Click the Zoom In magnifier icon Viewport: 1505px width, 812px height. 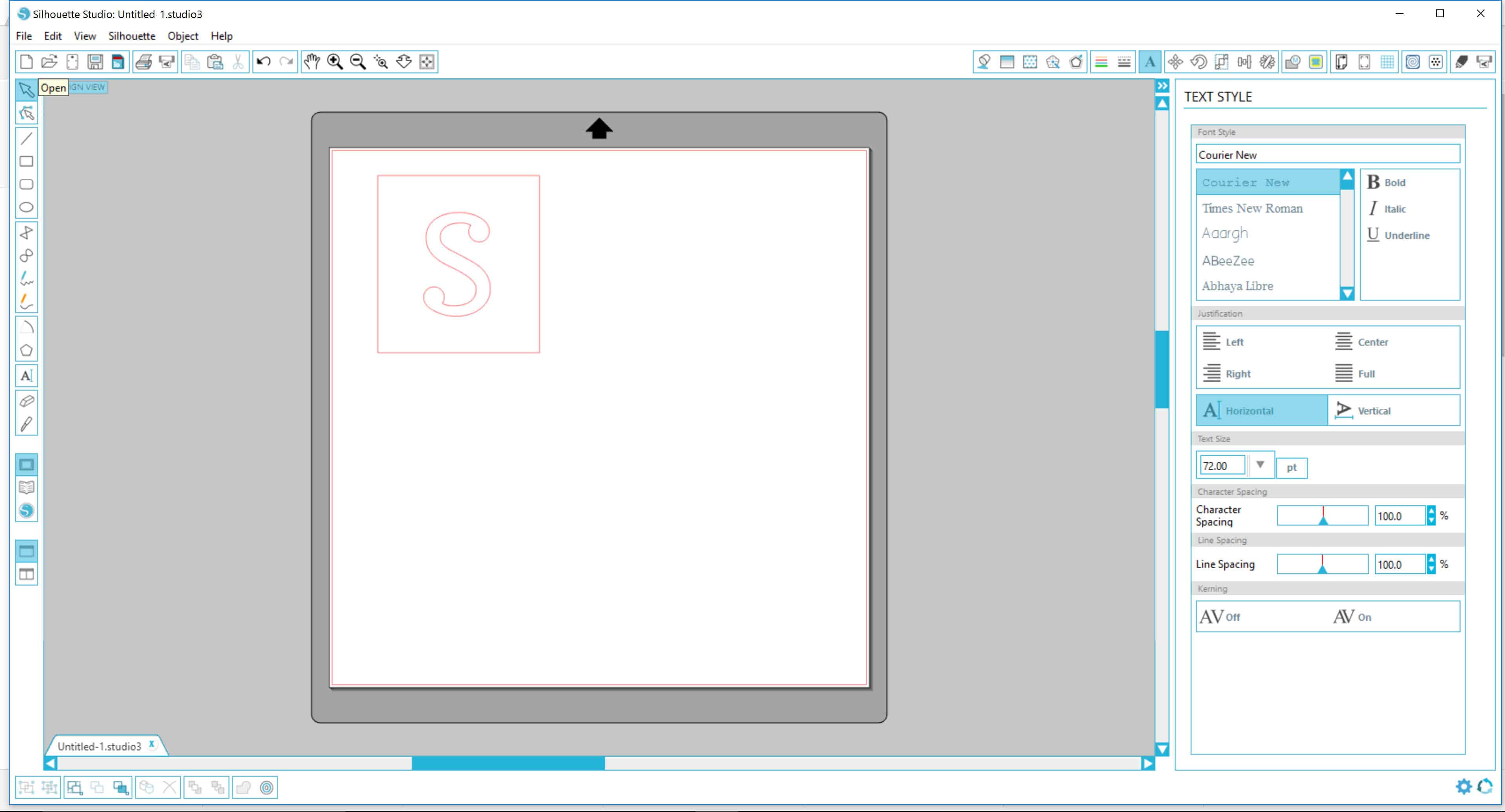pos(335,62)
